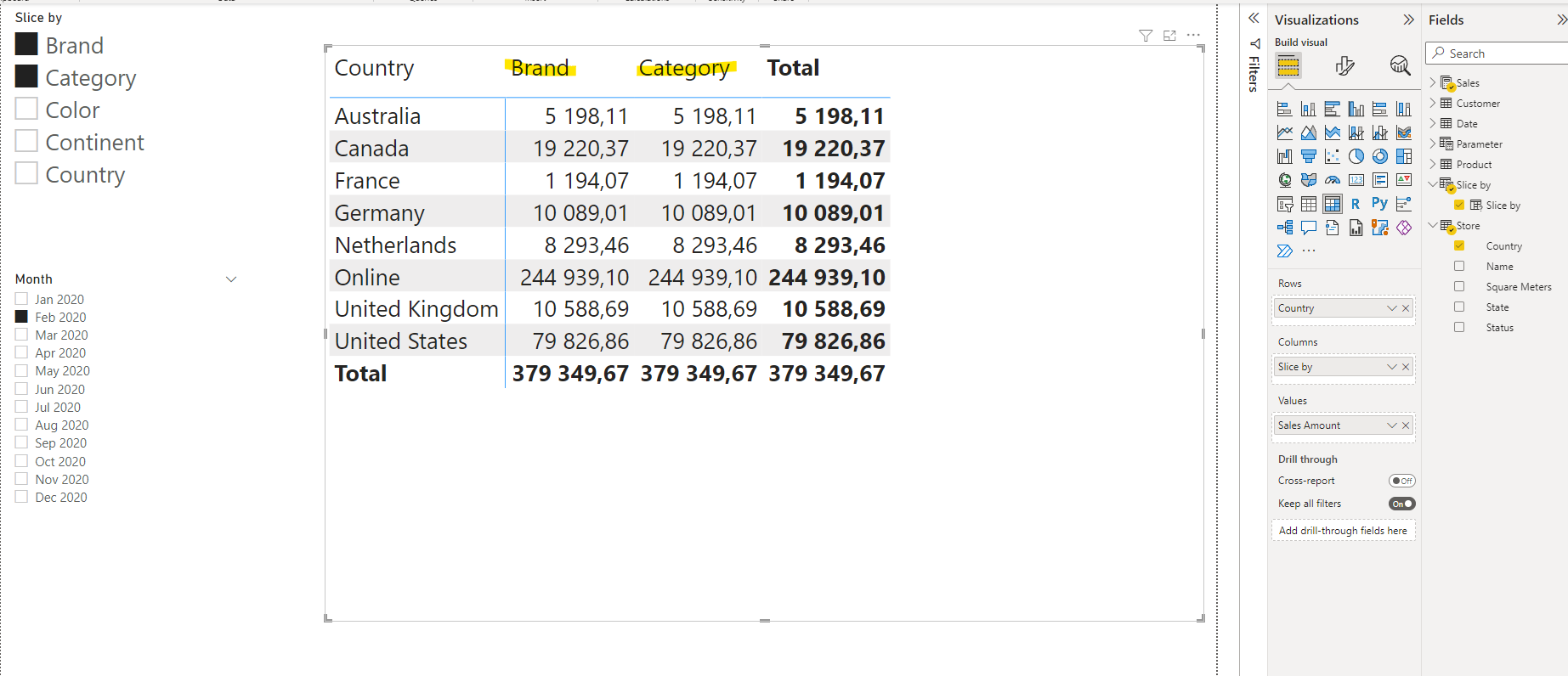1568x676 pixels.
Task: Toggle Cross-report drill through switch
Action: (1401, 481)
